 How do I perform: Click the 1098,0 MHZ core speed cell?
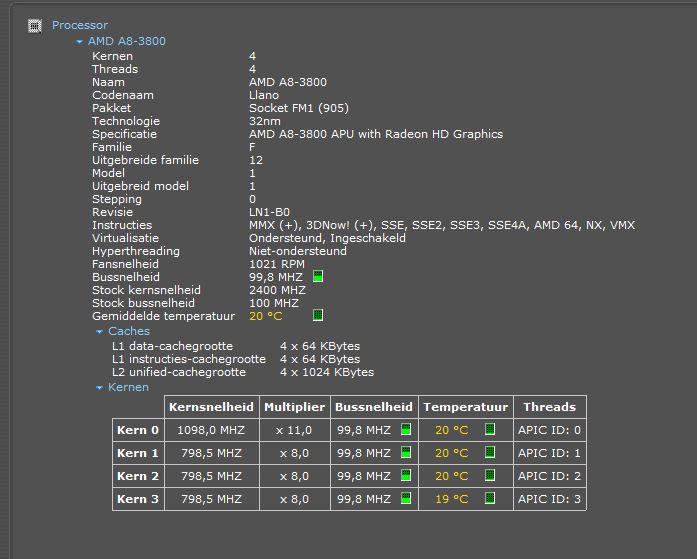tap(211, 430)
